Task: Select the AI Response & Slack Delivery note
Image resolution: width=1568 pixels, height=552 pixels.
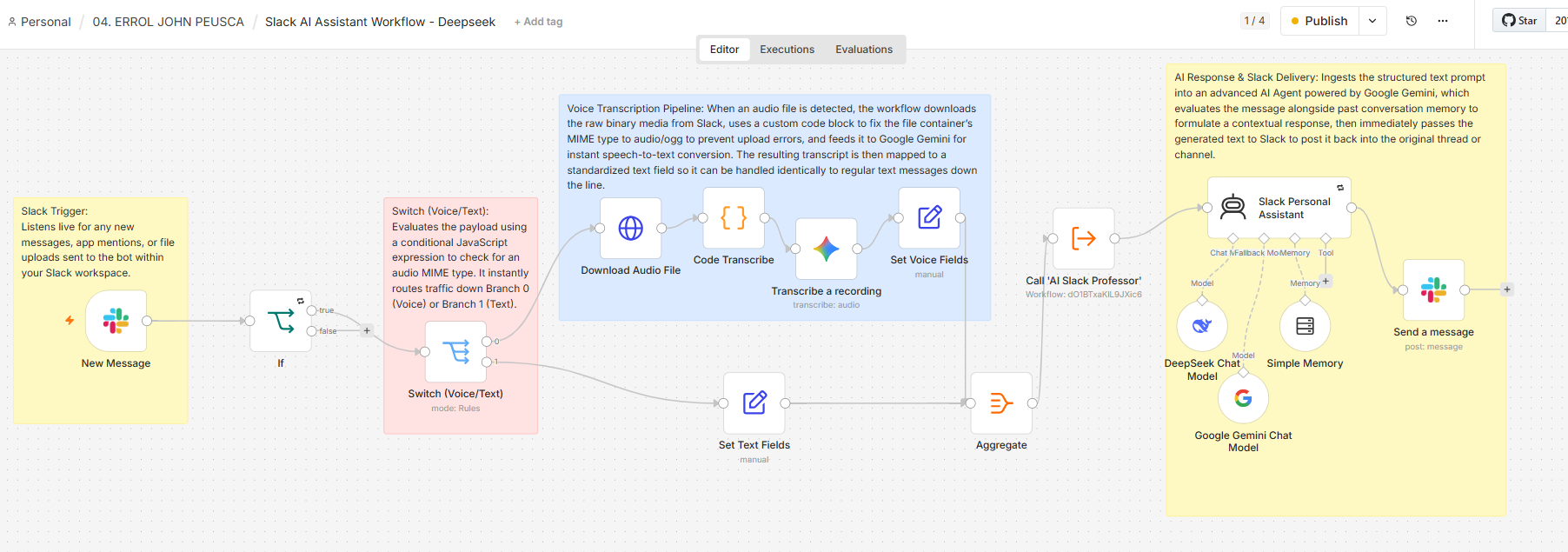Action: tap(1336, 290)
